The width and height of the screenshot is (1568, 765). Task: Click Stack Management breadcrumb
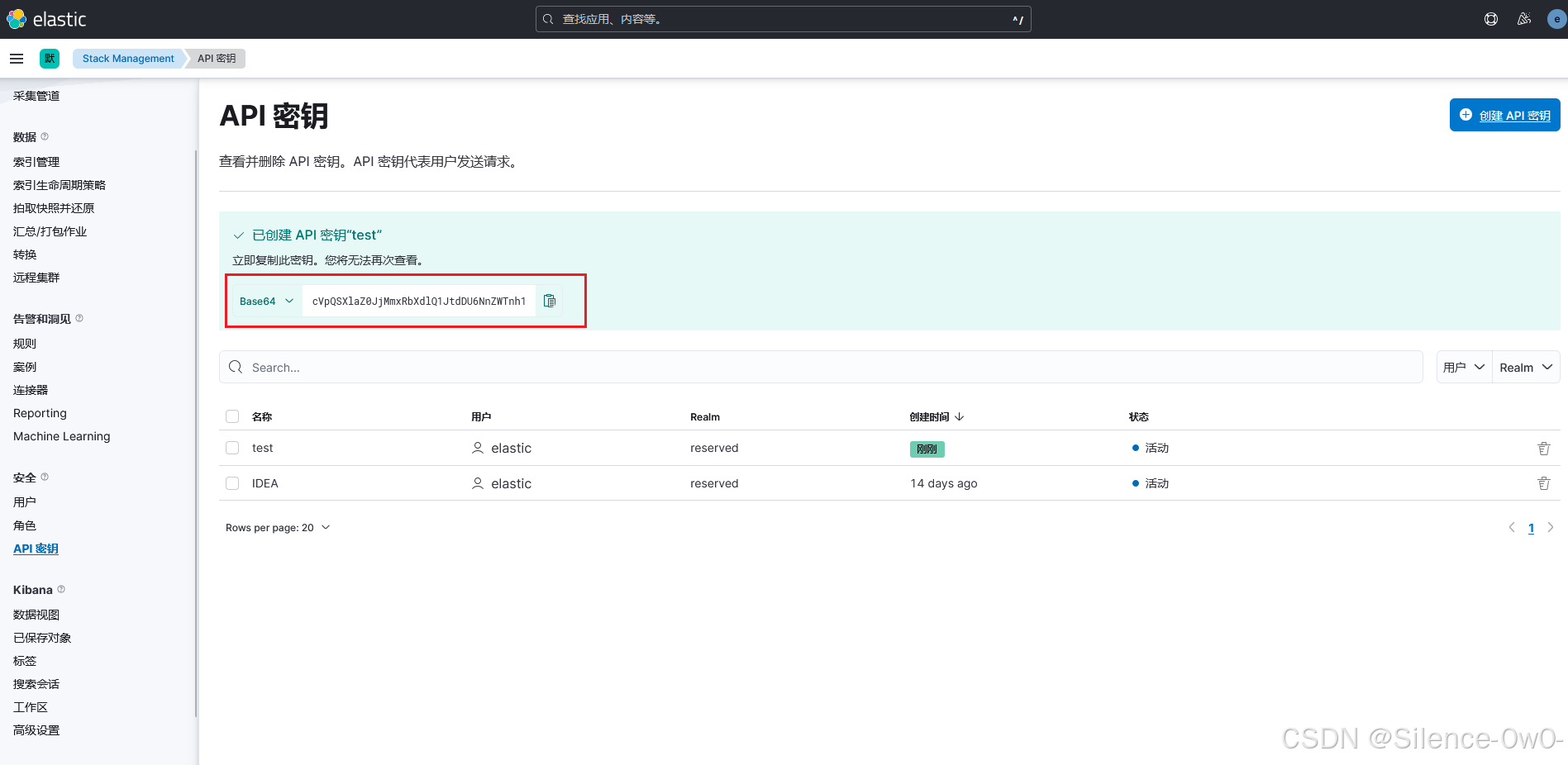pyautogui.click(x=128, y=59)
